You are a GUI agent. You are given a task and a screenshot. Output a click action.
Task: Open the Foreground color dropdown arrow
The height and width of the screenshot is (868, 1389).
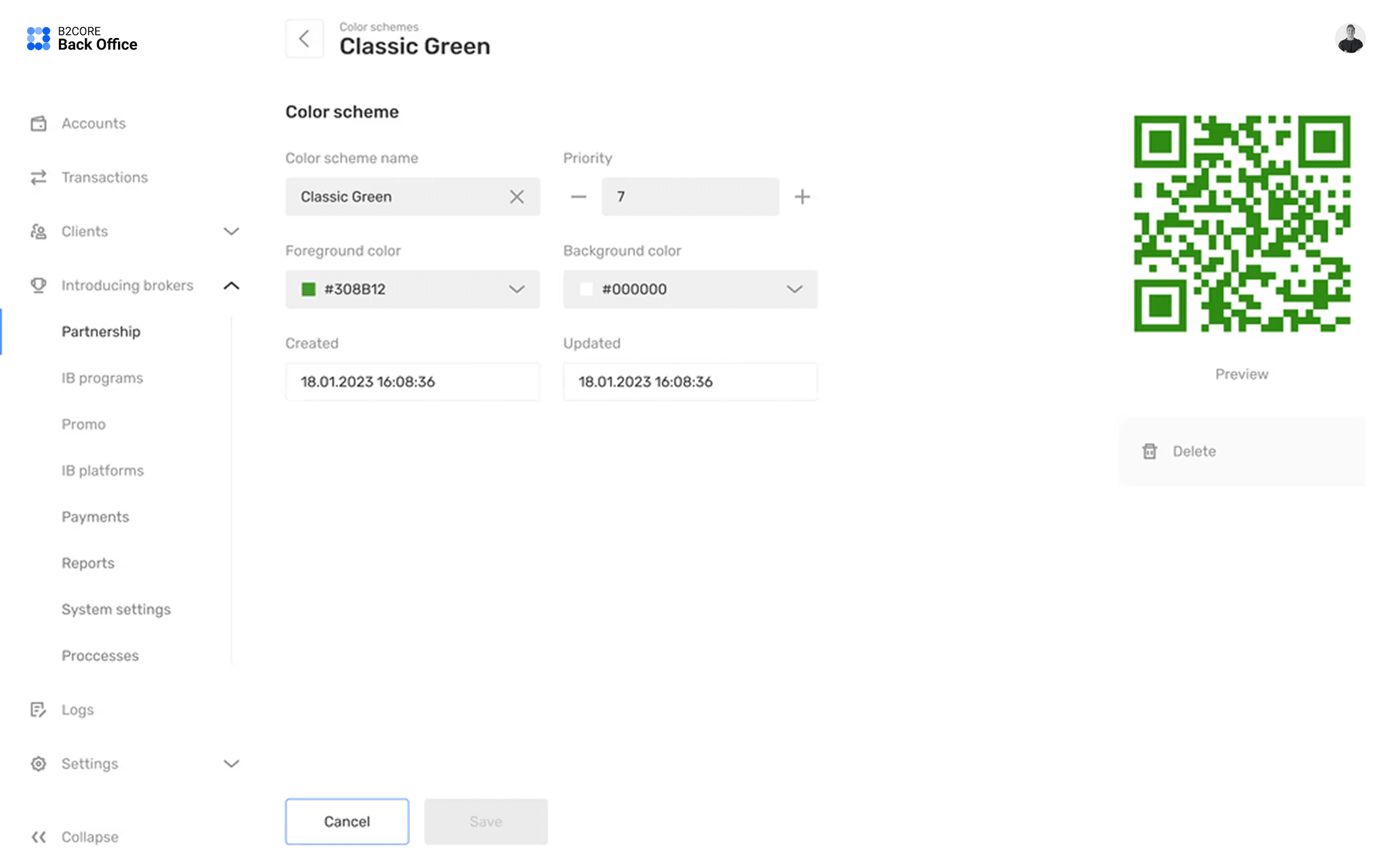click(517, 290)
